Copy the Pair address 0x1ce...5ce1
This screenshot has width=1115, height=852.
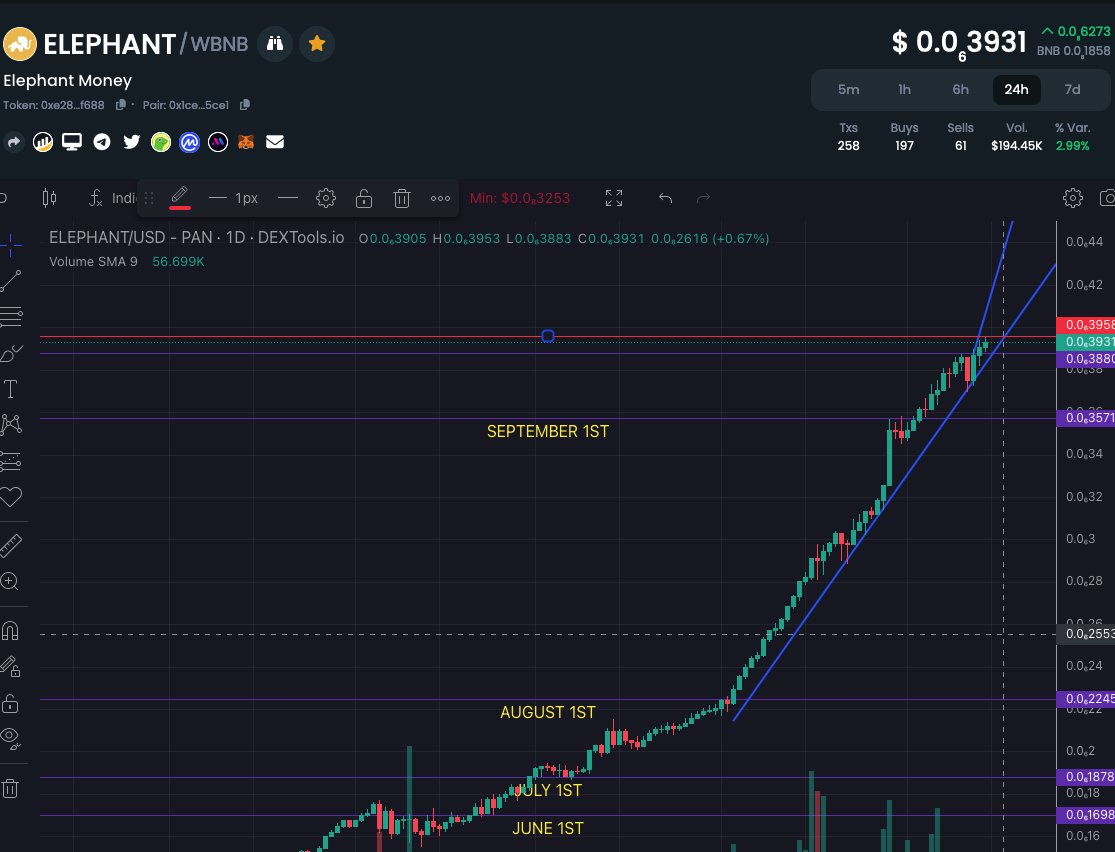click(x=245, y=105)
